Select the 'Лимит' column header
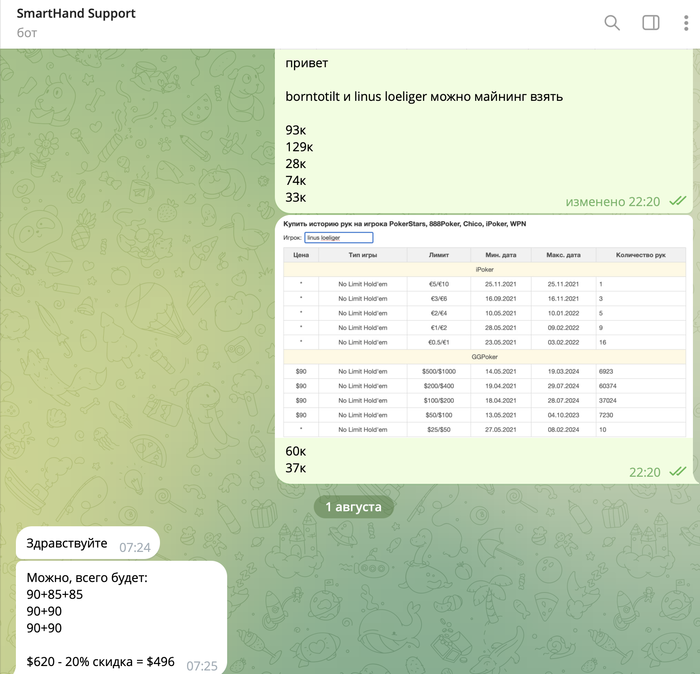The width and height of the screenshot is (700, 674). 439,255
